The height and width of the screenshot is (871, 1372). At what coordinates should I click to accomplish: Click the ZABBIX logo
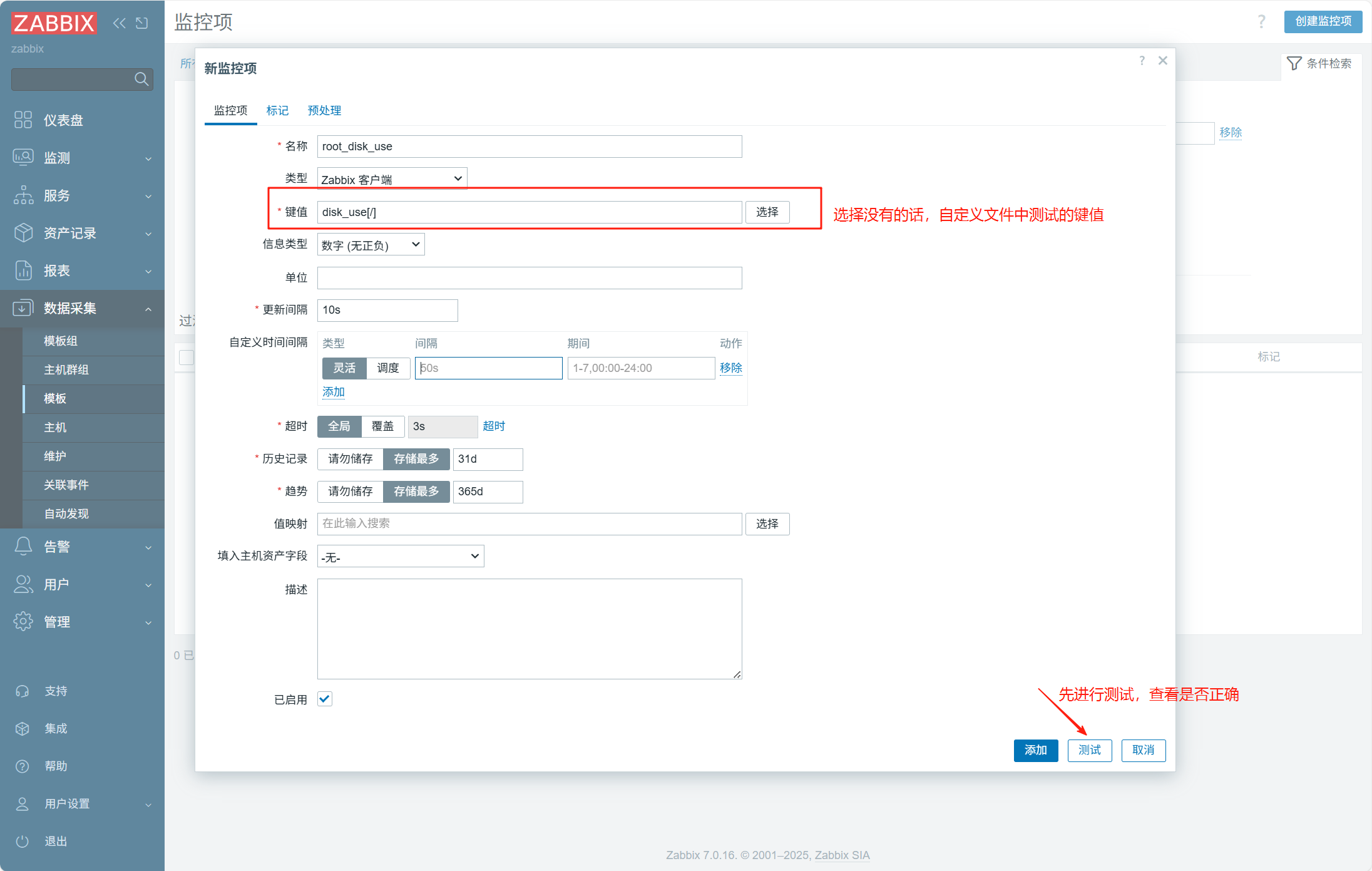pos(54,23)
